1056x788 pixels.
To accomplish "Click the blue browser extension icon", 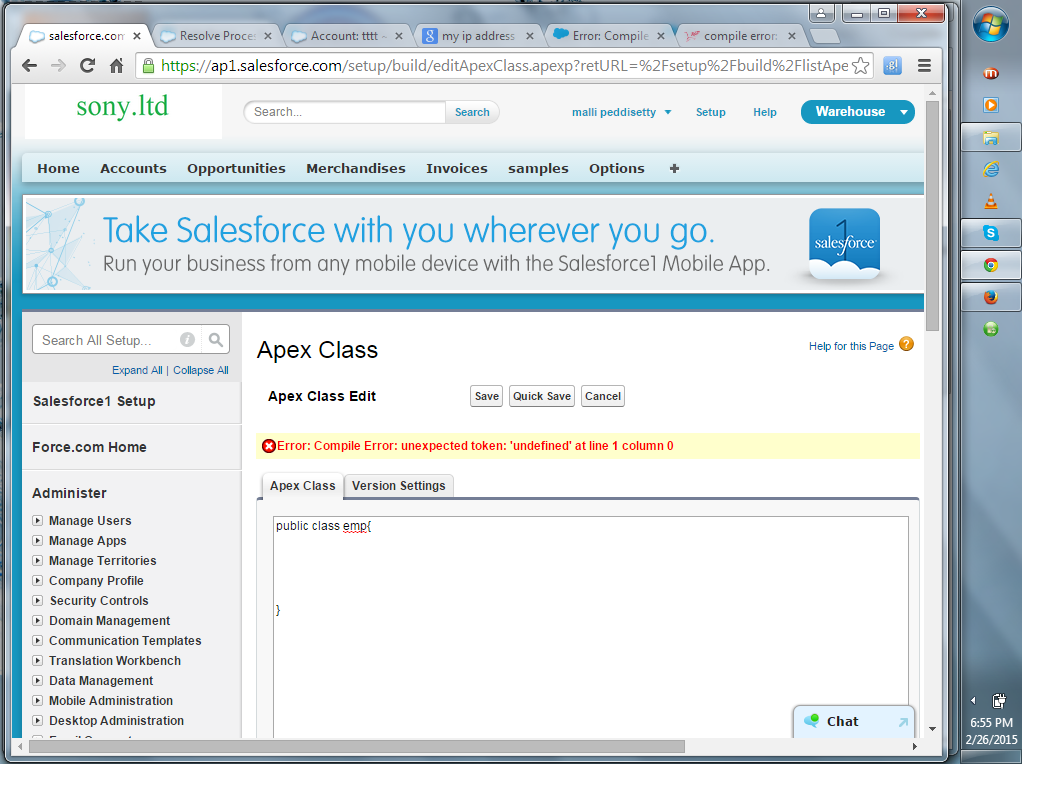I will point(892,65).
